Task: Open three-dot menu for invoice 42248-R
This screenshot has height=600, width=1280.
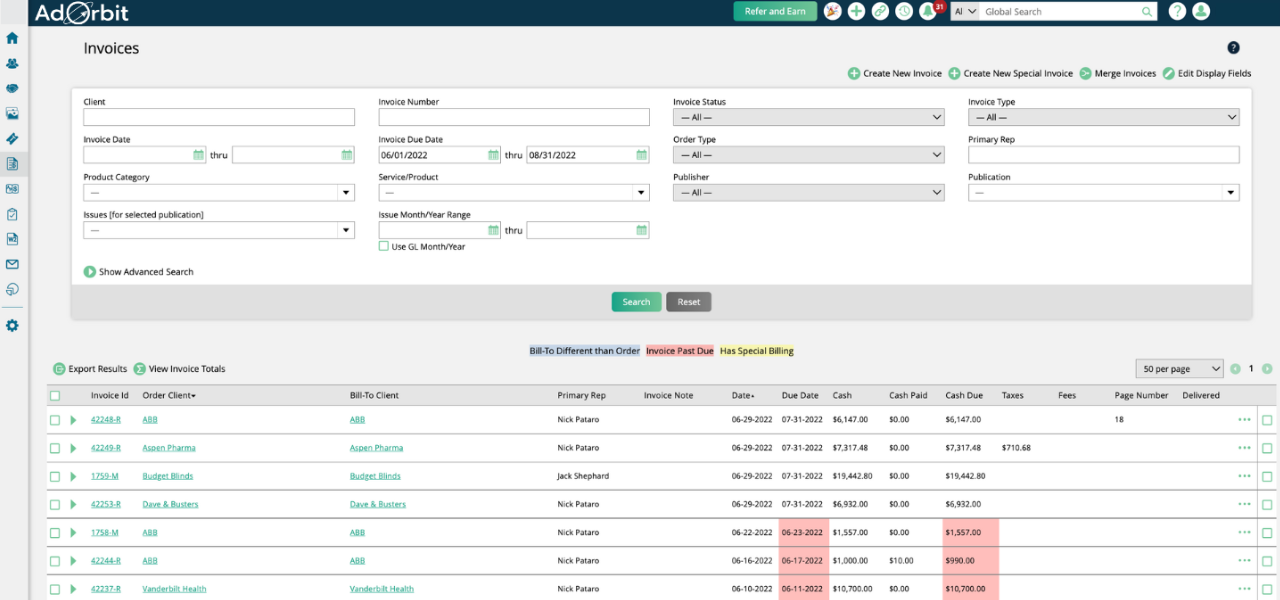Action: [1244, 420]
